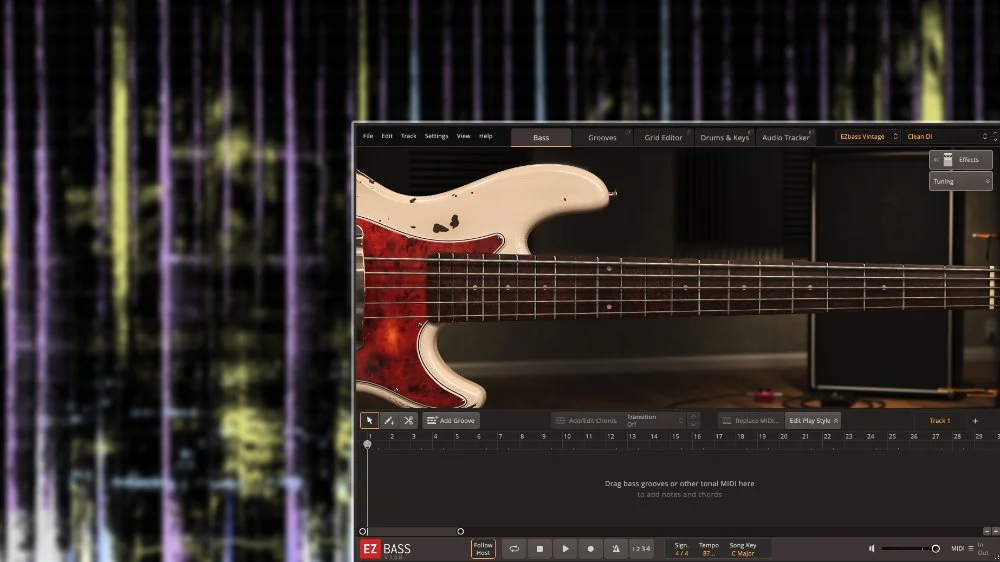Open the Edit menu

pos(387,136)
